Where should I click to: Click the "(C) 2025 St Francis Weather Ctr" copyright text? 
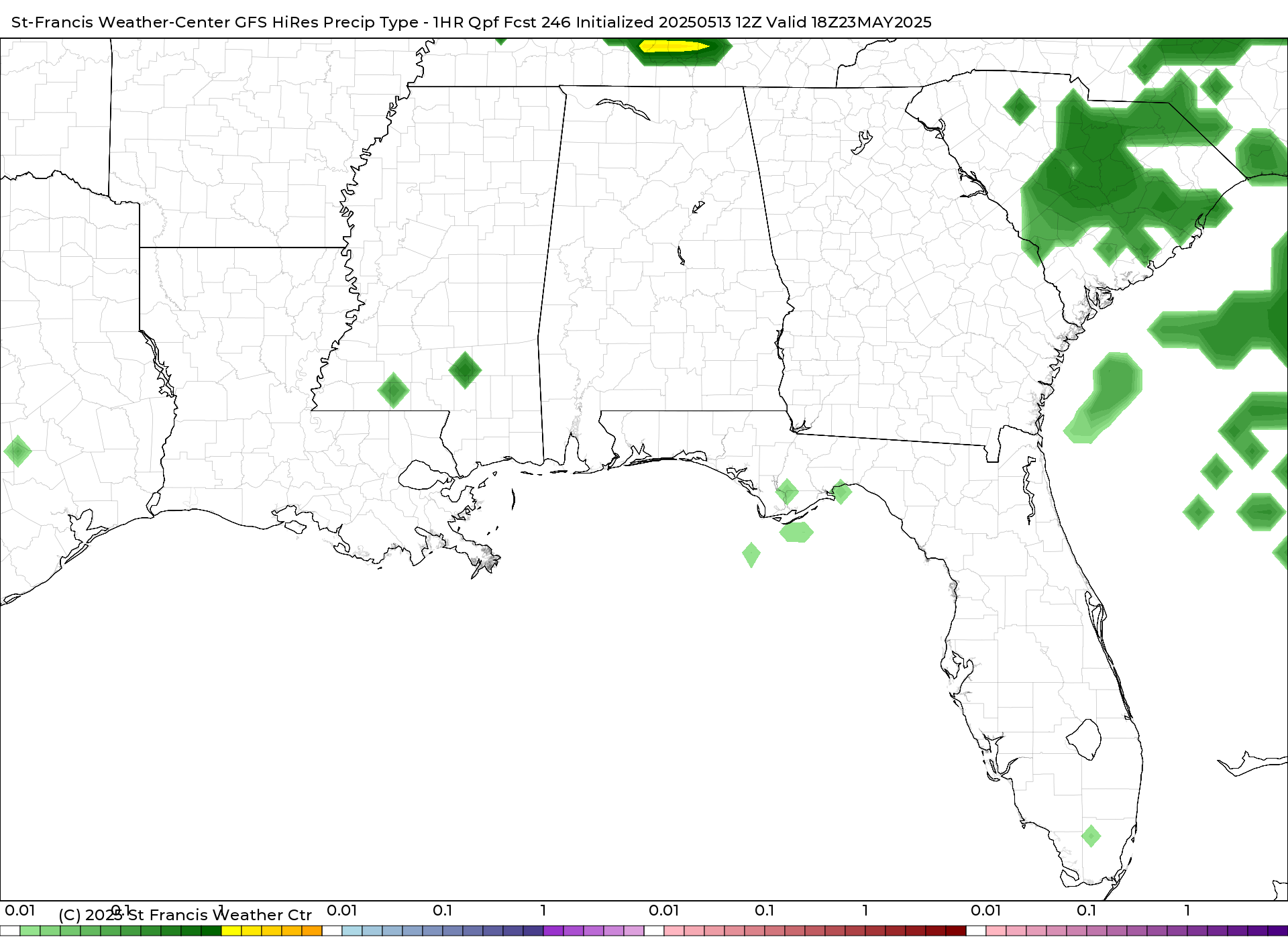click(x=185, y=915)
